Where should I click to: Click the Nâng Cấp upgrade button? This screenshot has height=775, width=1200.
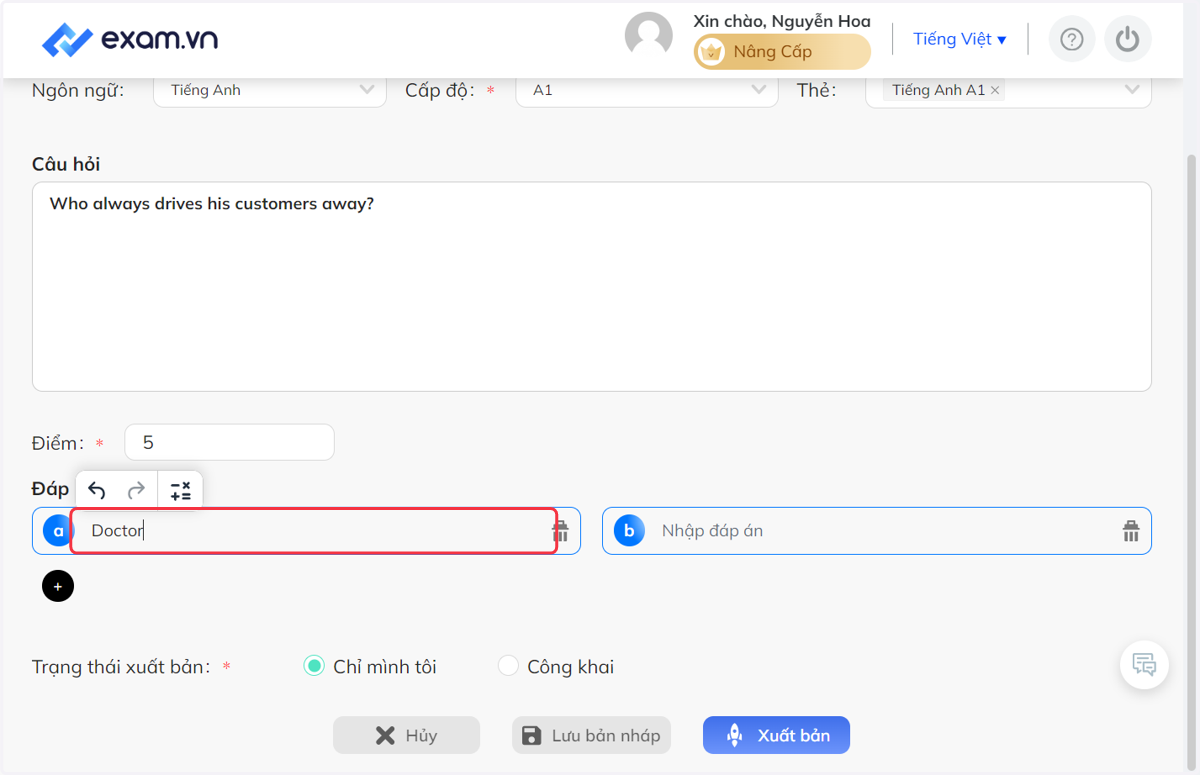point(782,52)
